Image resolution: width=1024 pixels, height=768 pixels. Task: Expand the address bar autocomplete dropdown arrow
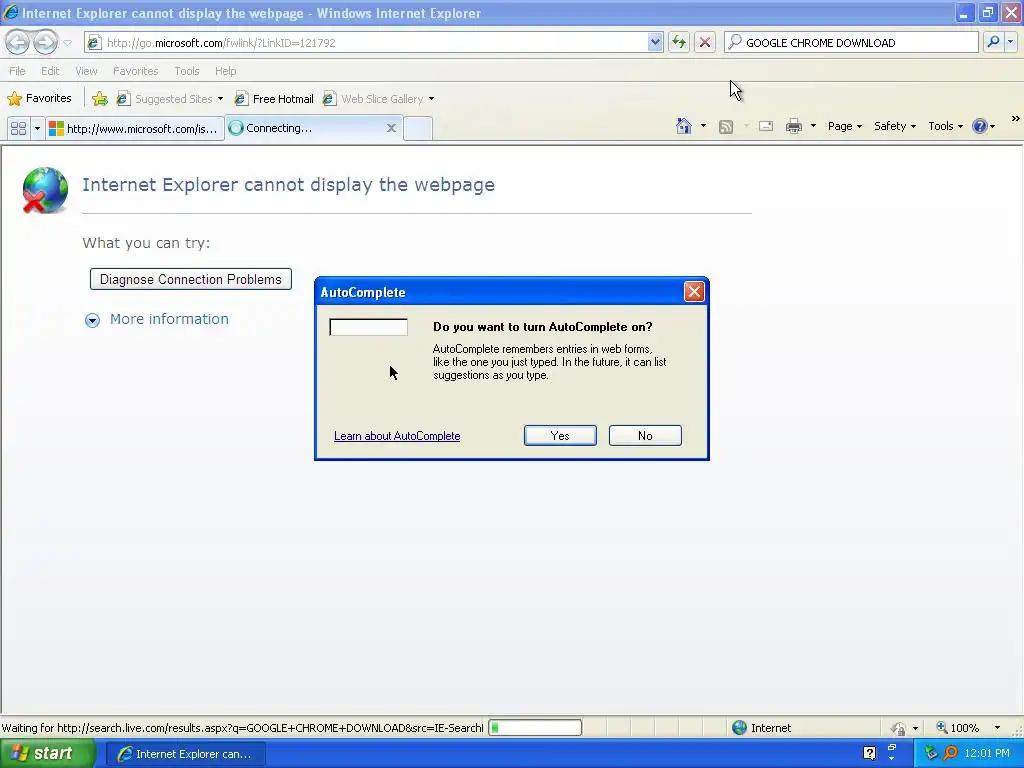click(655, 42)
